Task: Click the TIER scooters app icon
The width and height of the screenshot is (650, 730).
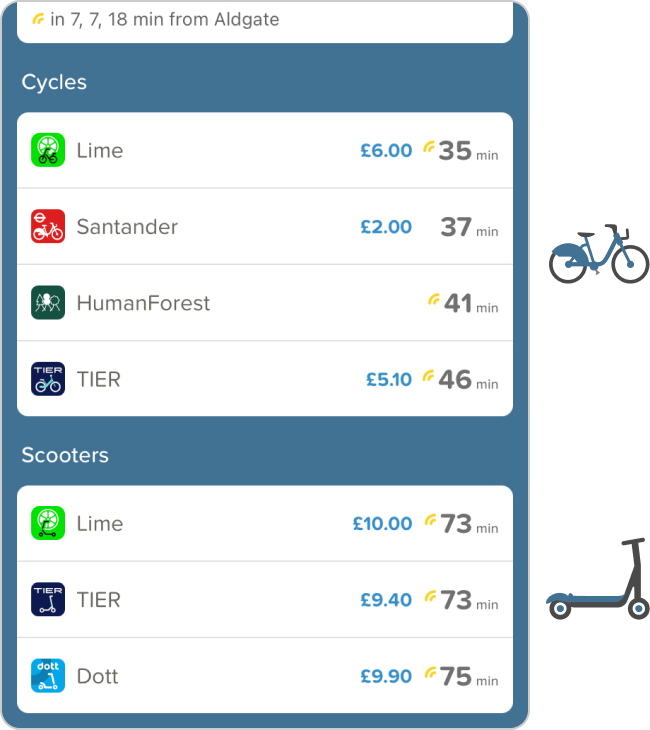Action: pos(48,600)
